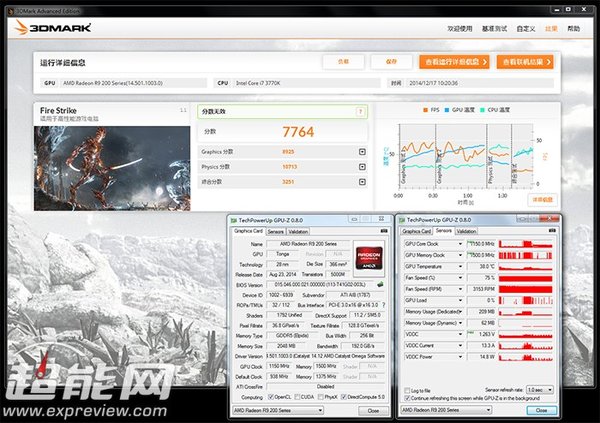The width and height of the screenshot is (600, 423).
Task: Open the Fan Speed (RPM) sensor dropdown
Action: point(460,289)
